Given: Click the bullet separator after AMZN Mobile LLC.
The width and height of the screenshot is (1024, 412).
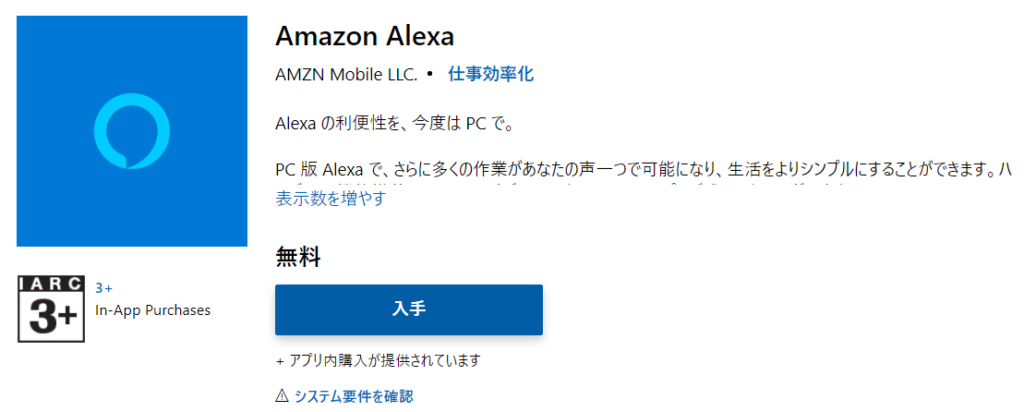Looking at the screenshot, I should pos(430,74).
